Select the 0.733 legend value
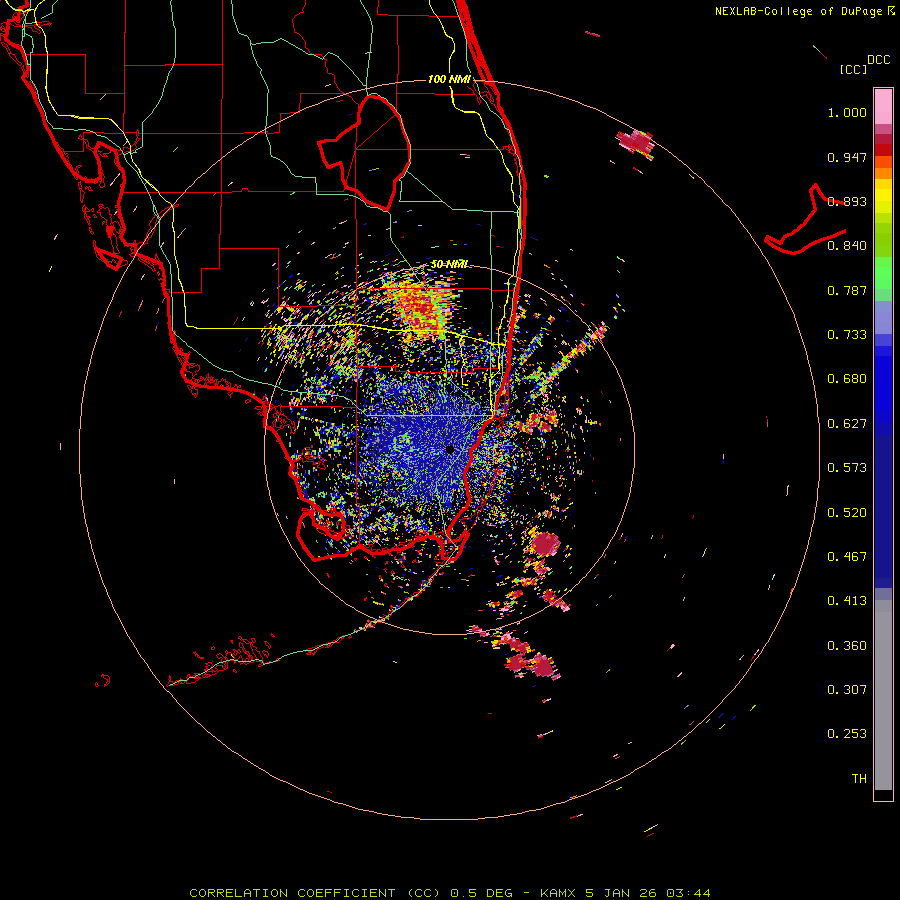The height and width of the screenshot is (900, 900). pyautogui.click(x=847, y=335)
